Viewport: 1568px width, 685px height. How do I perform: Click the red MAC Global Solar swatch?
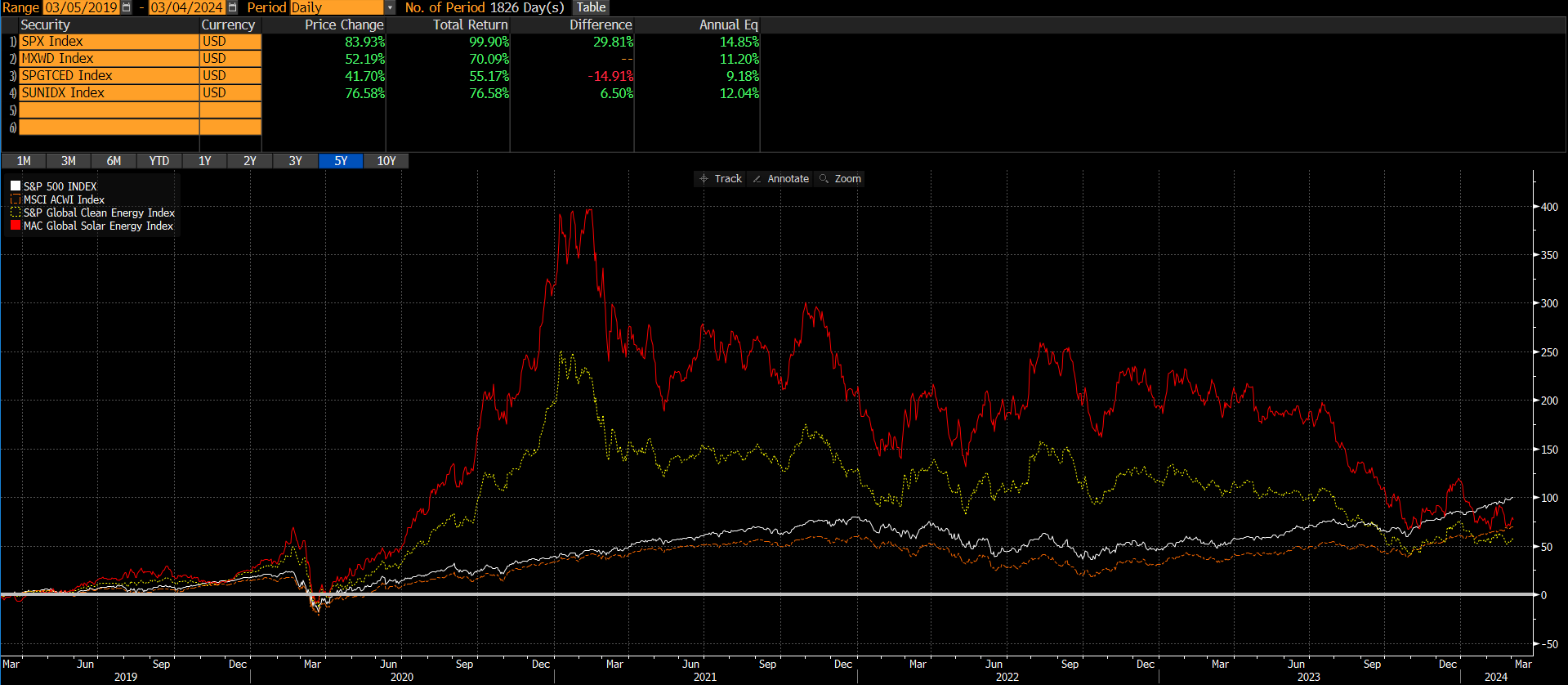pyautogui.click(x=16, y=226)
